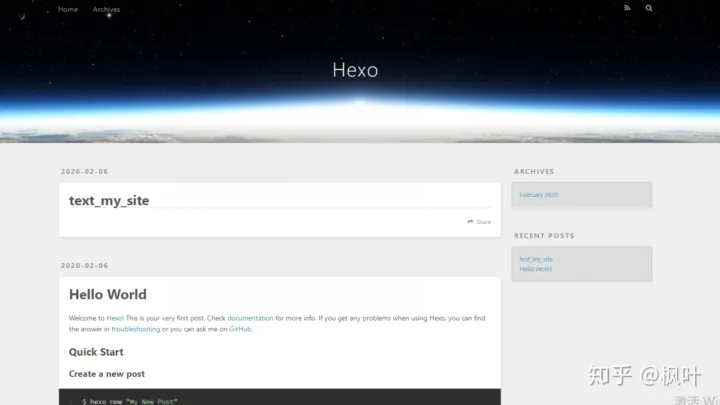Click the second 2020-02-06 post date
This screenshot has height=405, width=720.
[x=84, y=265]
